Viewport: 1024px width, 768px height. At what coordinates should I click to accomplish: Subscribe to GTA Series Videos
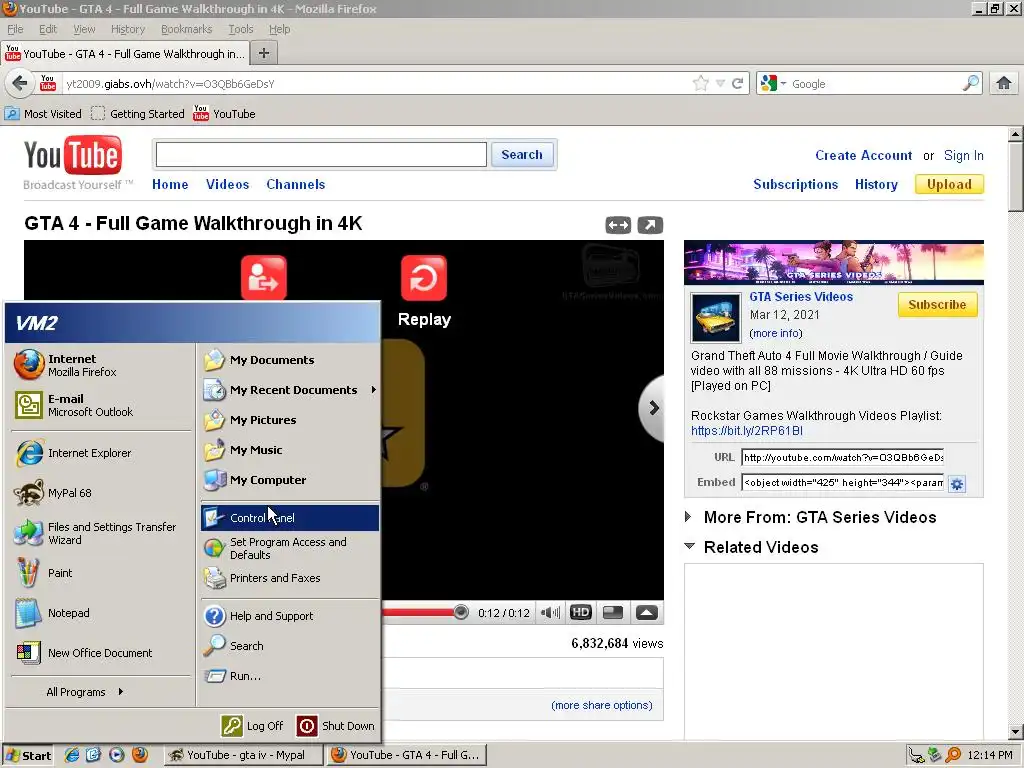[x=937, y=305]
